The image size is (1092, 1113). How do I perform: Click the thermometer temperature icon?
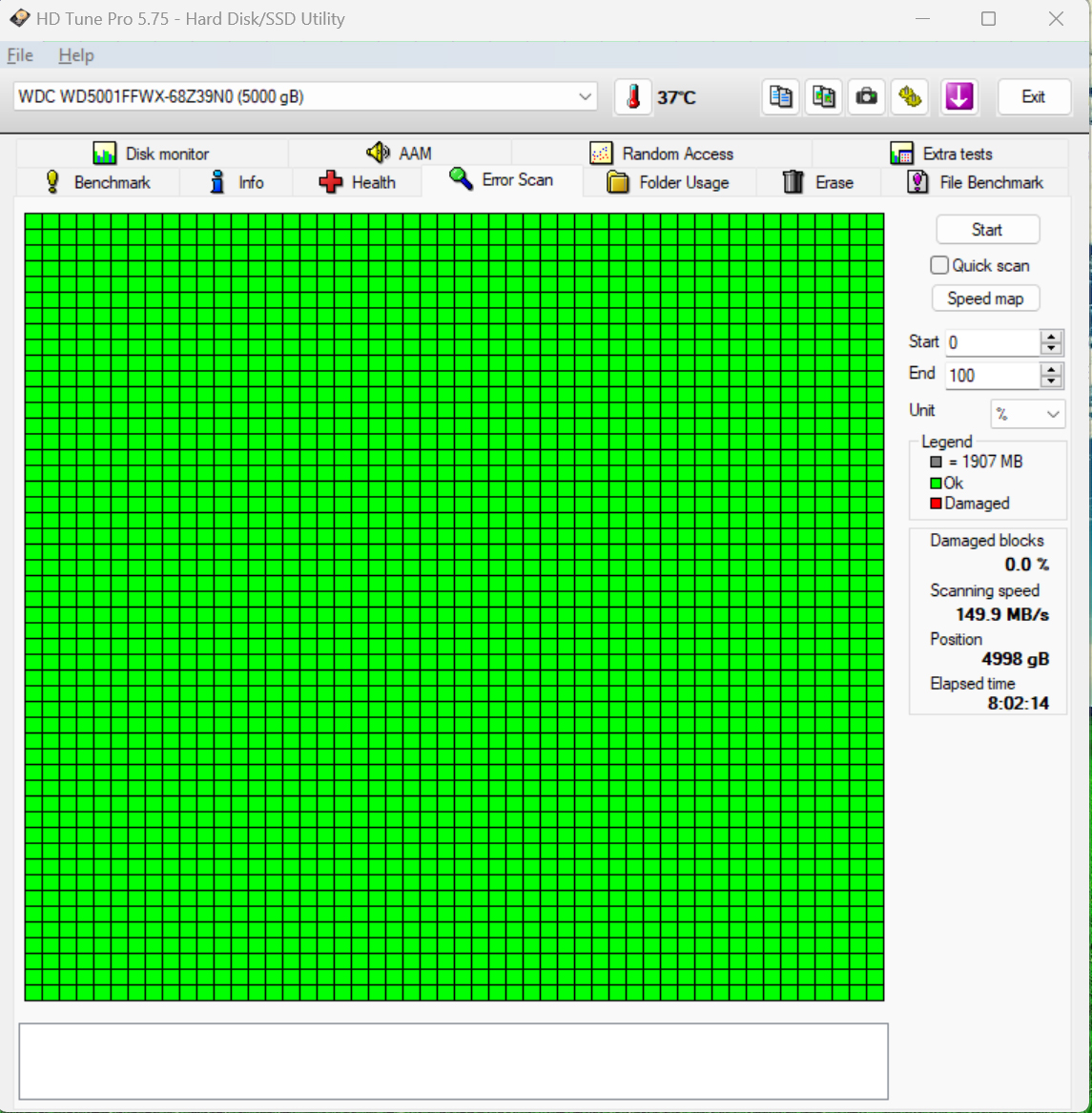click(x=632, y=96)
